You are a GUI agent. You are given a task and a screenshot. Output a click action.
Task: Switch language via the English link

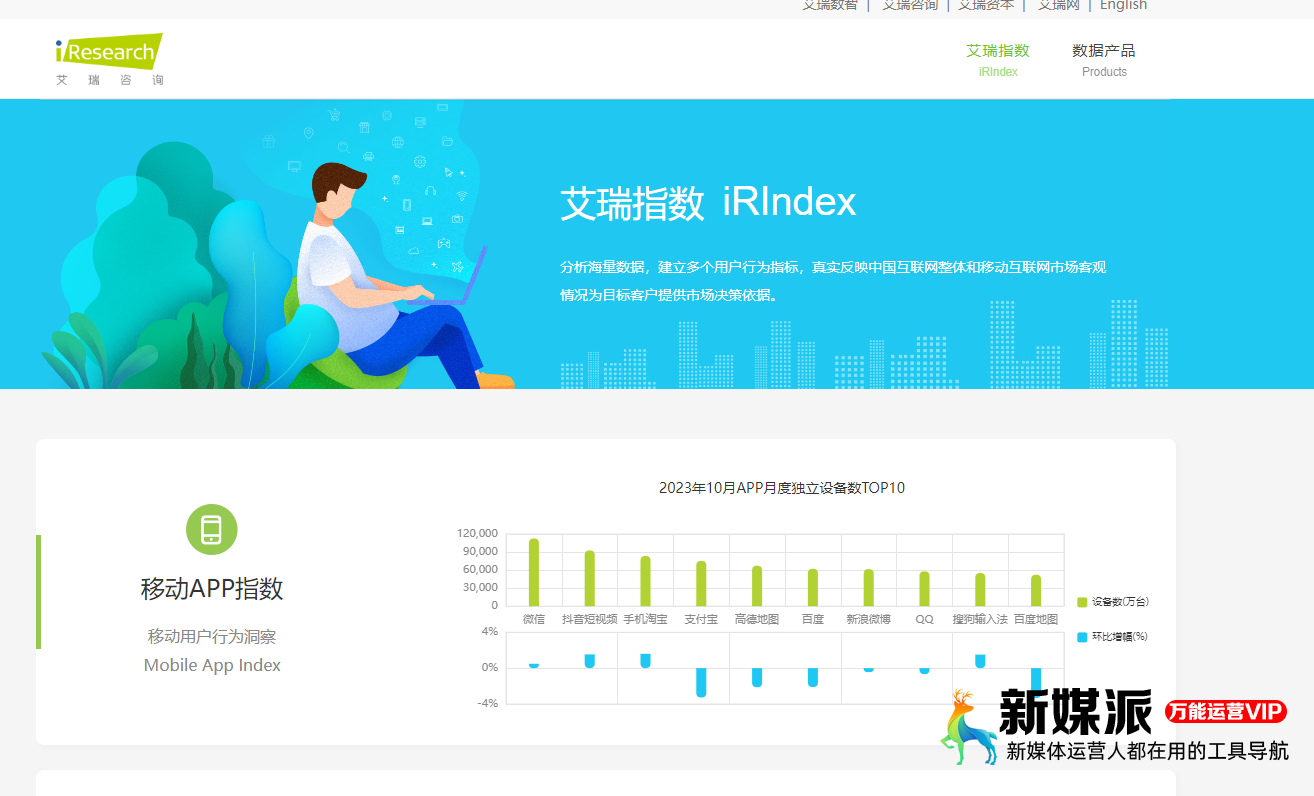click(x=1123, y=5)
